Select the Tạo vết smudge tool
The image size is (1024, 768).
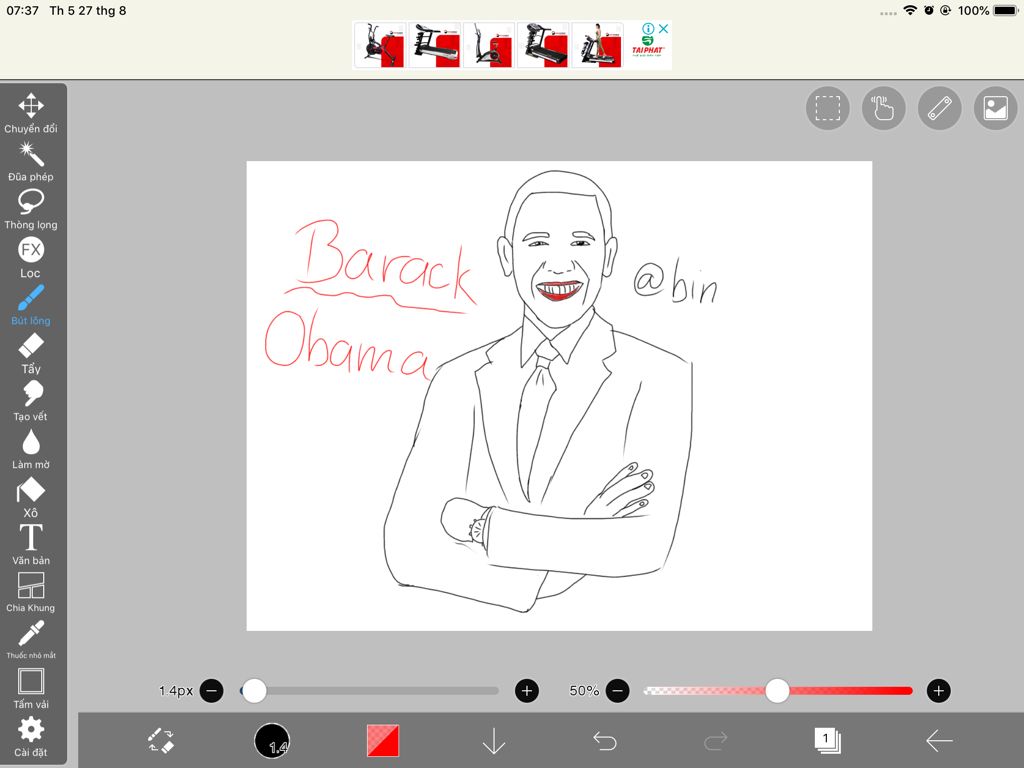coord(31,401)
